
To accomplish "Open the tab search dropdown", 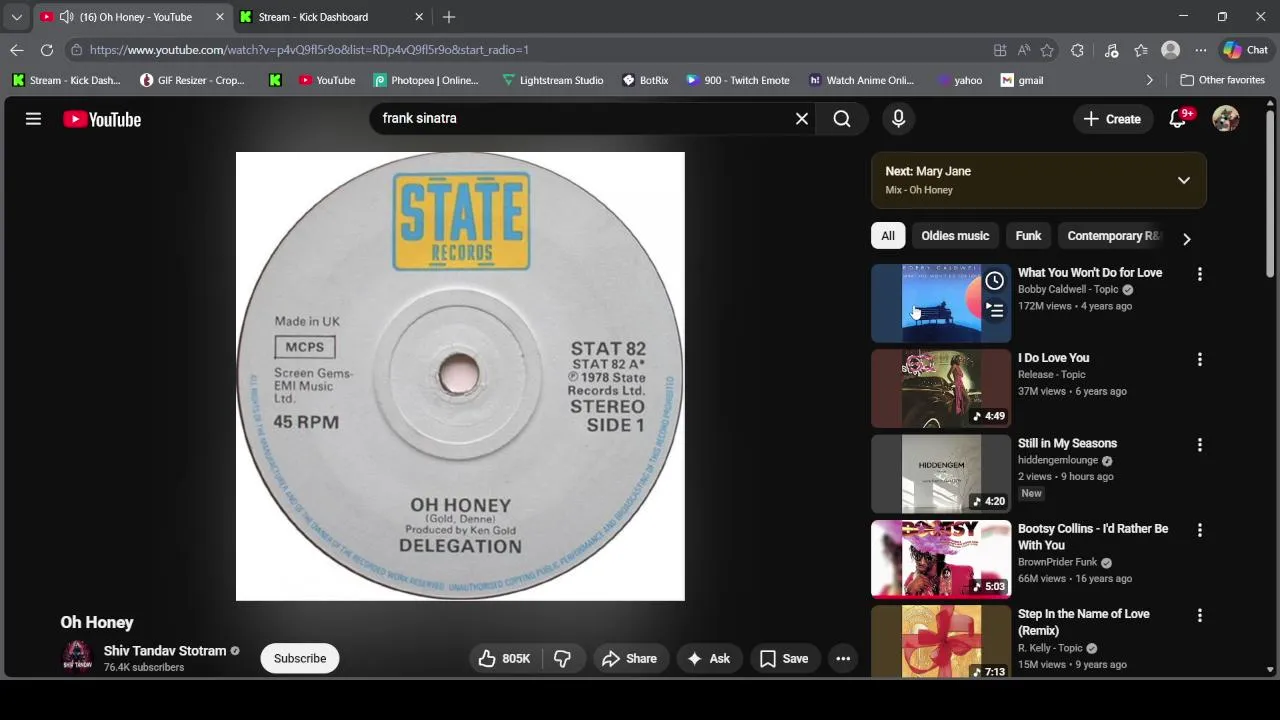I will click(x=16, y=17).
